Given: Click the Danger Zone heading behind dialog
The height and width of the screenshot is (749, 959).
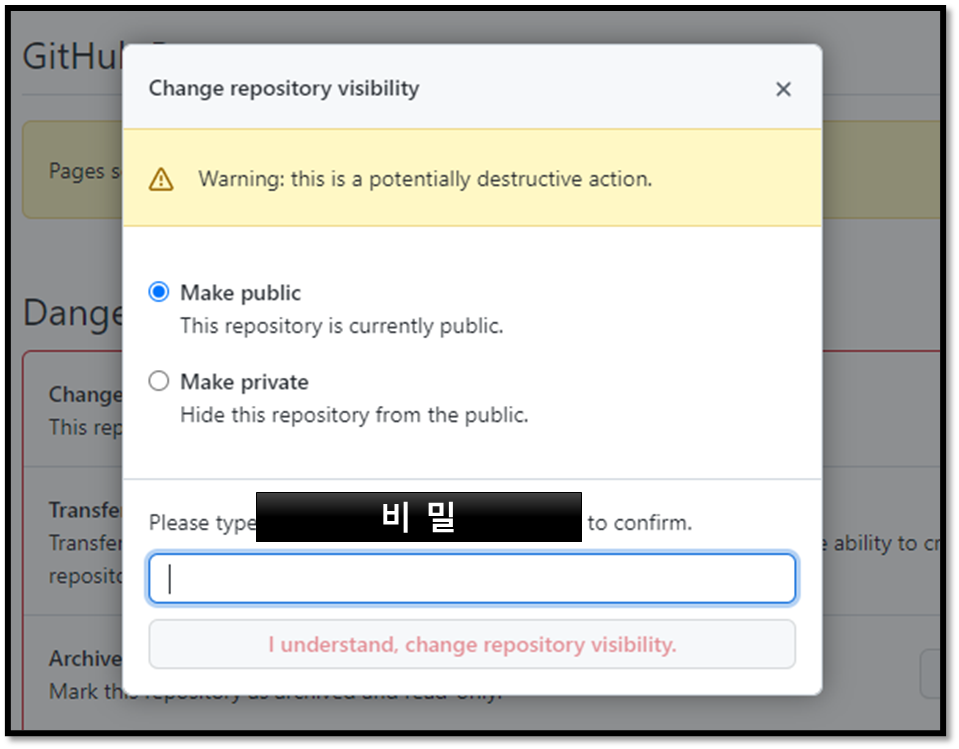Looking at the screenshot, I should (72, 313).
